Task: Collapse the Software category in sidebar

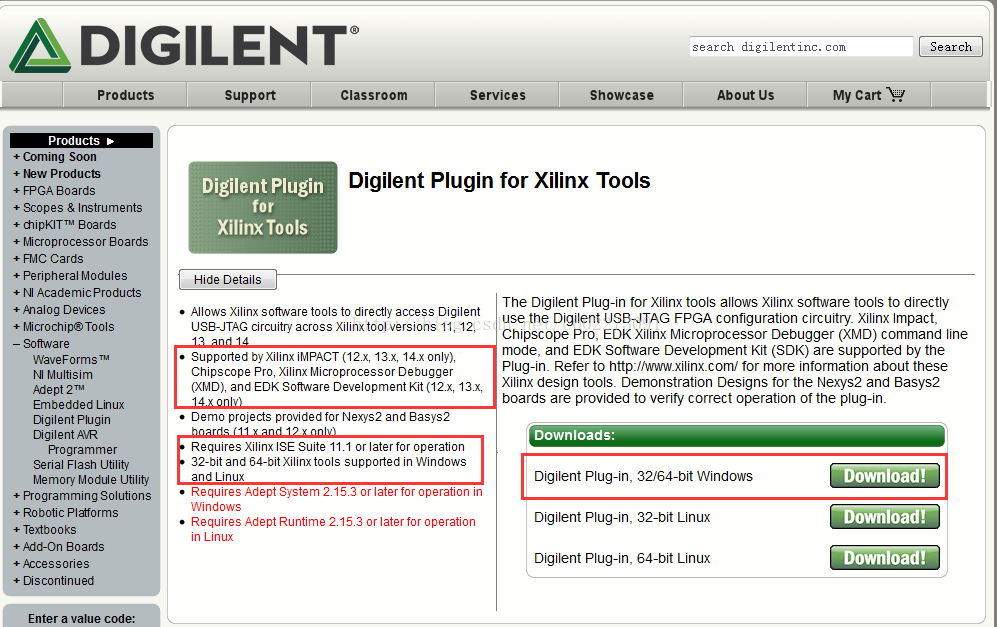Action: point(41,343)
